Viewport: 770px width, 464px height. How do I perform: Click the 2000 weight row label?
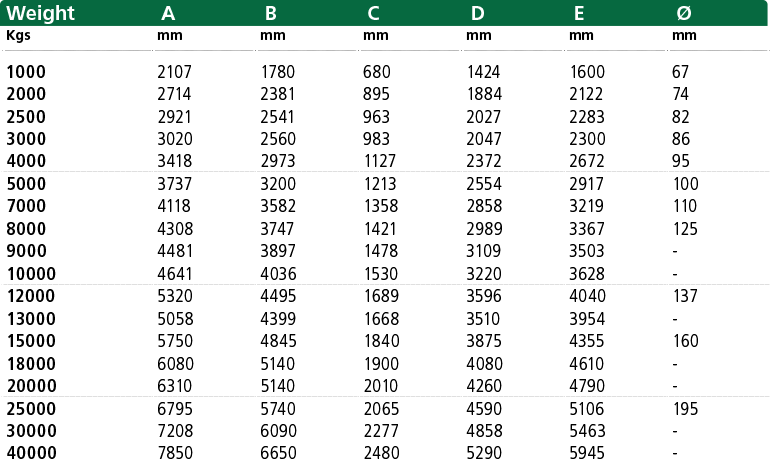(26, 94)
